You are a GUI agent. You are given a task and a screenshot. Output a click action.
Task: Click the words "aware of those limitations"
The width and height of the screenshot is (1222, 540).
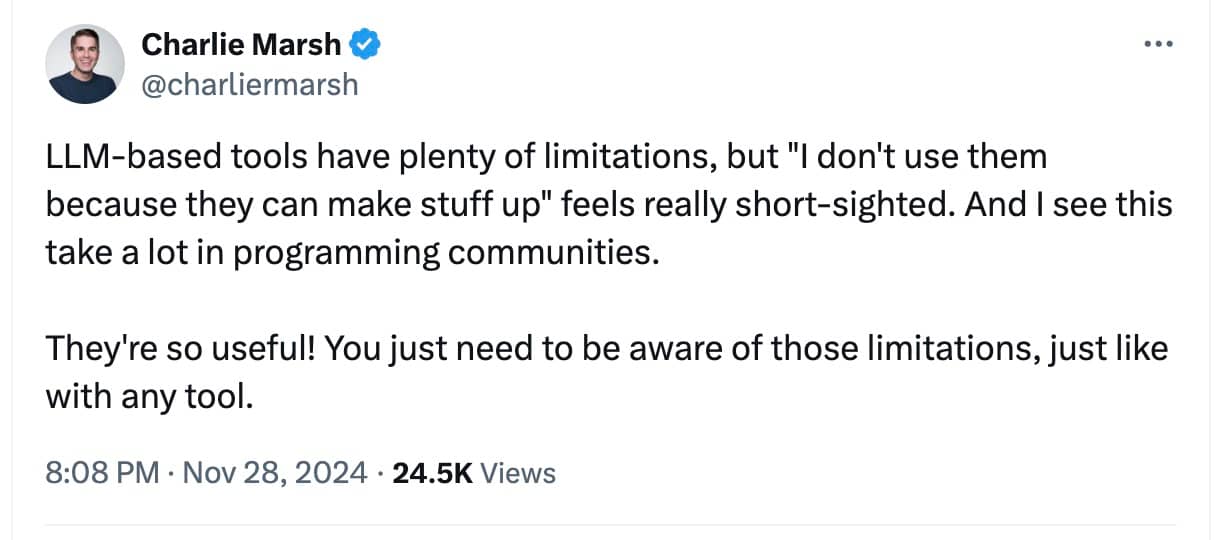click(x=798, y=350)
